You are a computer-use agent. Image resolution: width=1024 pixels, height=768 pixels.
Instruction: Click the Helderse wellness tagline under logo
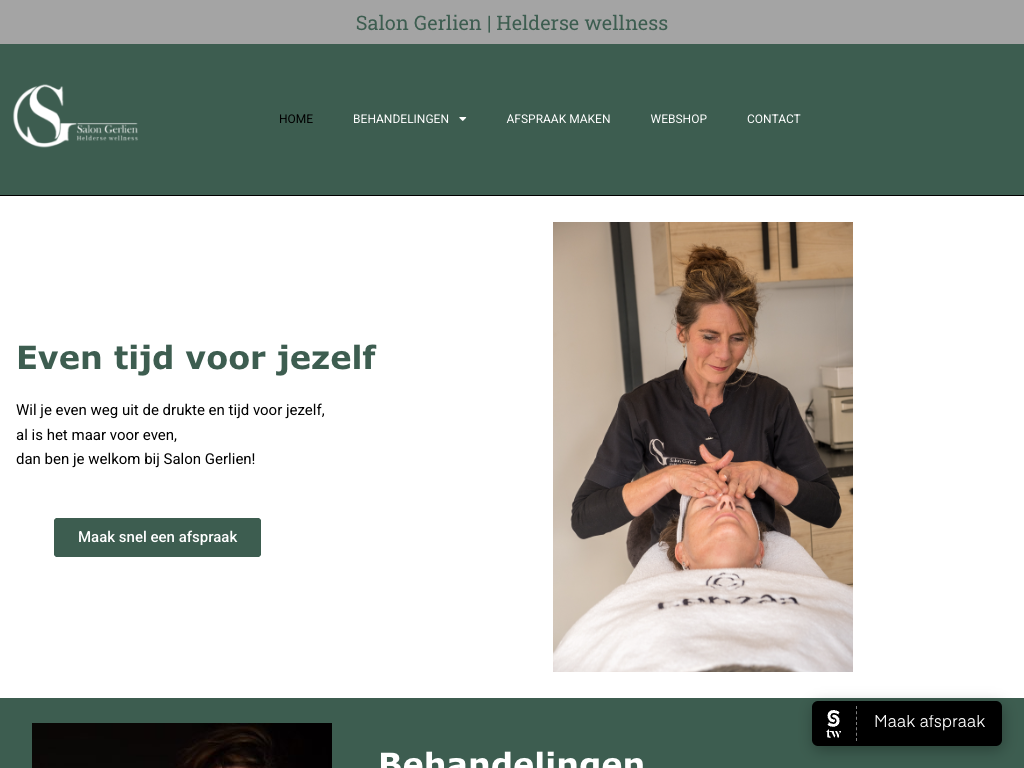107,138
